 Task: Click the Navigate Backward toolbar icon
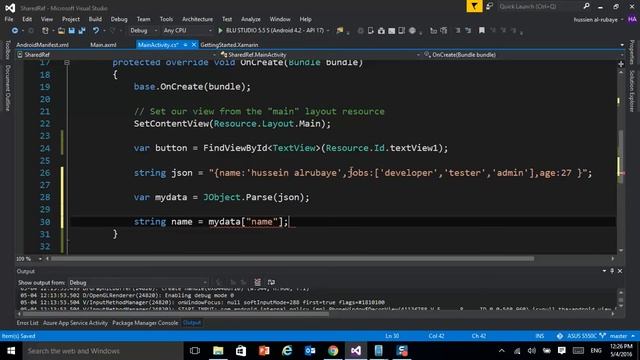[15, 31]
